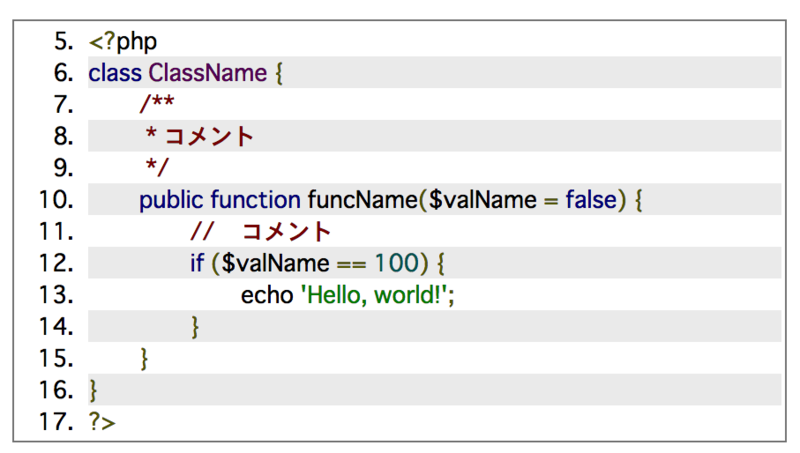Select the 'function' keyword on line 10
The width and height of the screenshot is (800, 453).
(x=255, y=200)
